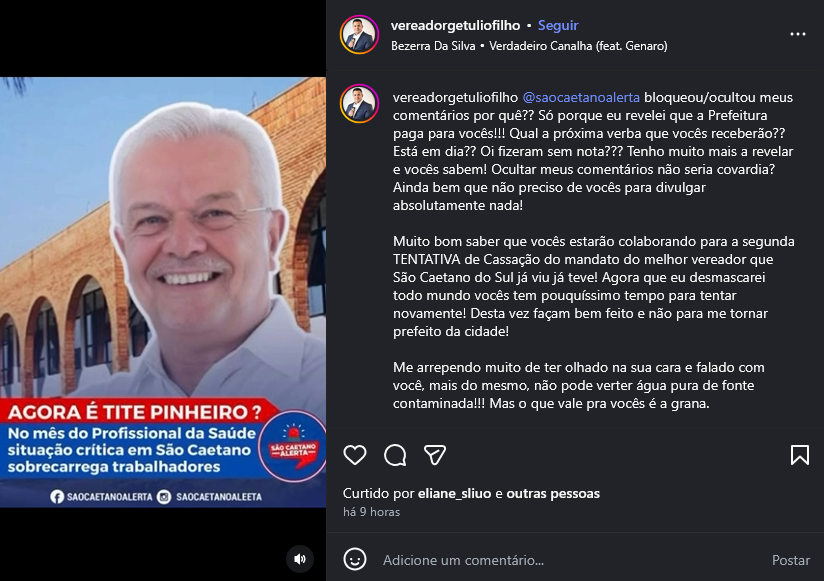The image size is (824, 581).
Task: Click the header profile picture avatar
Action: click(x=359, y=35)
